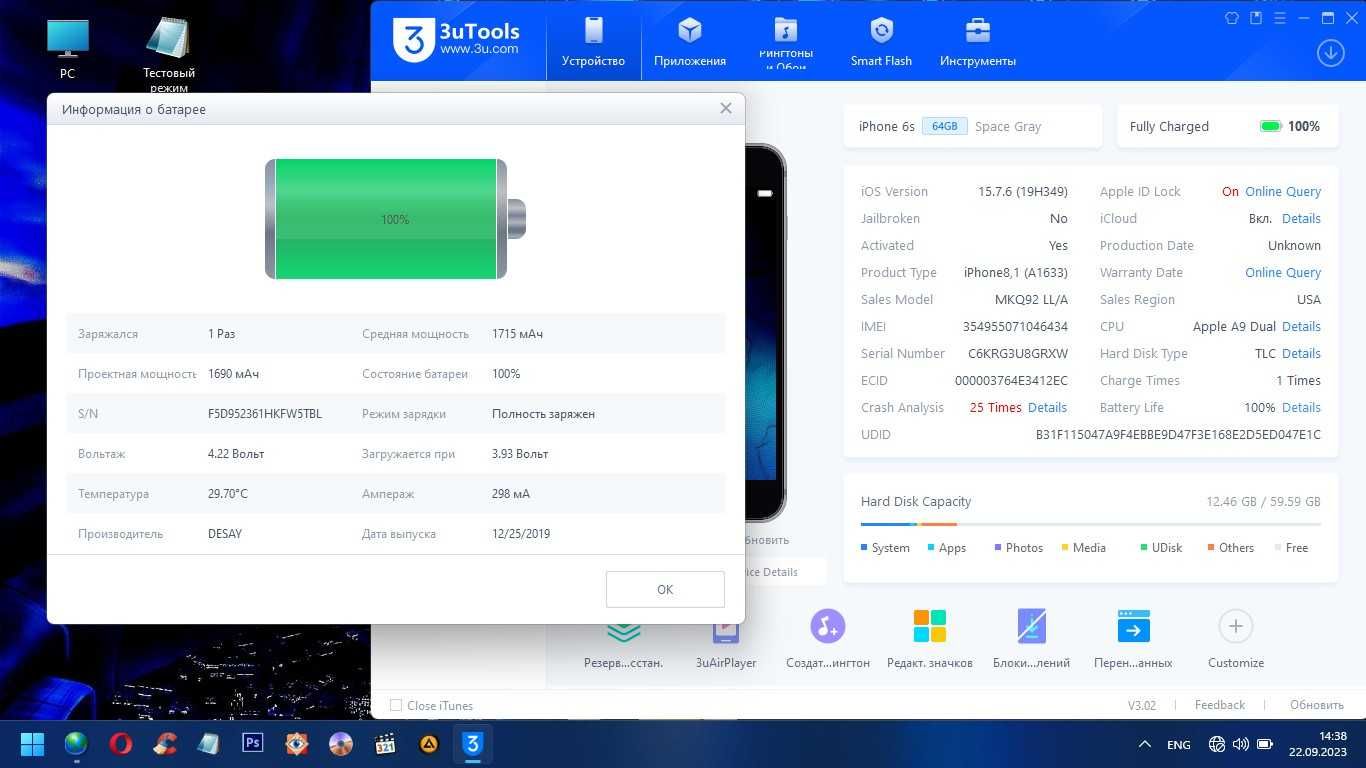Click the Photos legend color square
Viewport: 1366px width, 768px height.
point(998,547)
